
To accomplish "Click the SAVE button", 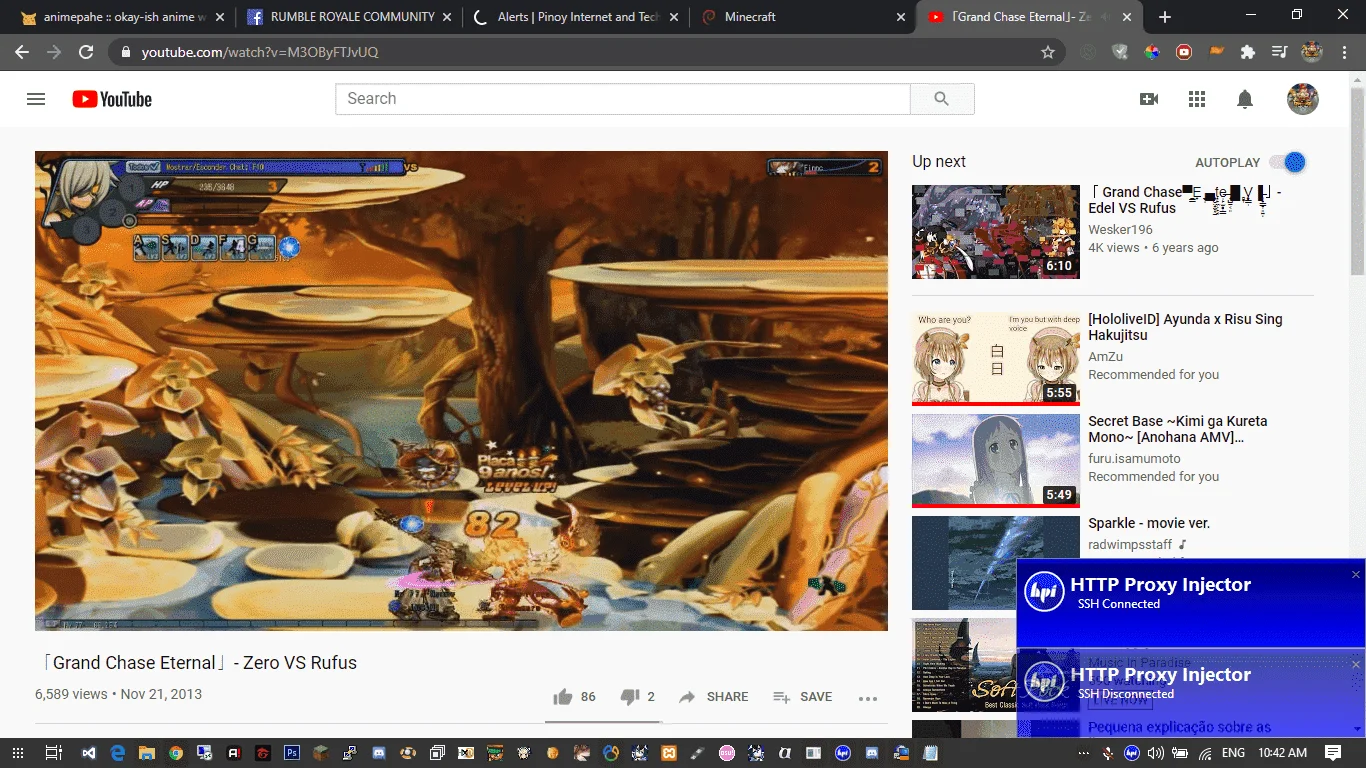I will coord(803,697).
